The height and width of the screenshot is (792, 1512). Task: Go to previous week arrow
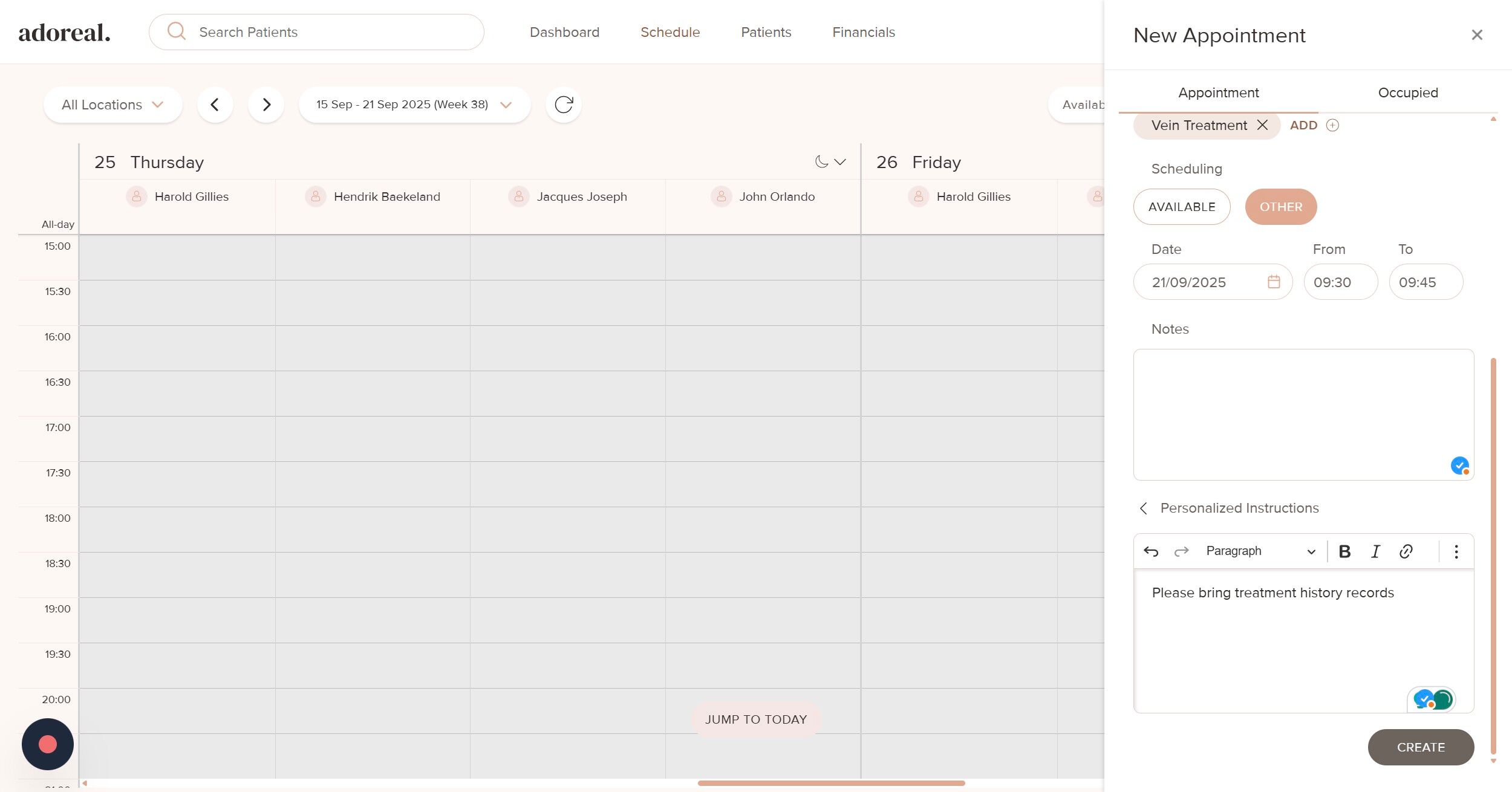(x=215, y=105)
